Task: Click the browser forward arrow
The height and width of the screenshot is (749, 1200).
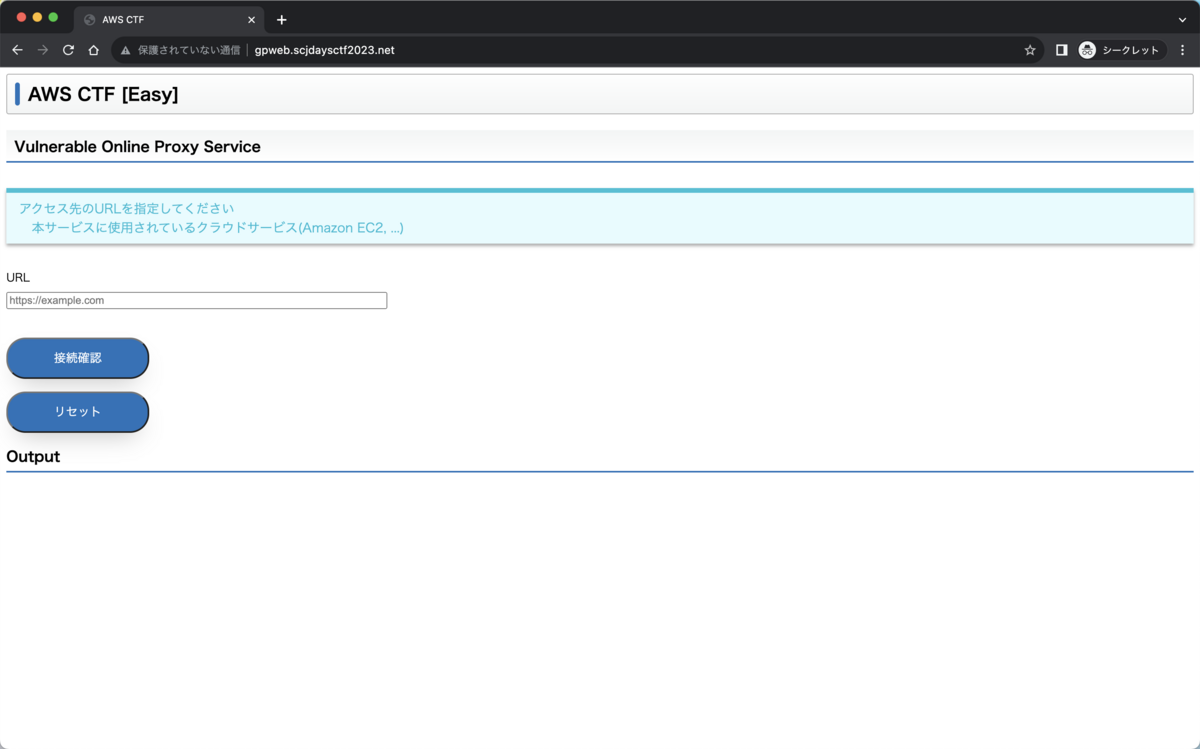Action: [x=43, y=50]
